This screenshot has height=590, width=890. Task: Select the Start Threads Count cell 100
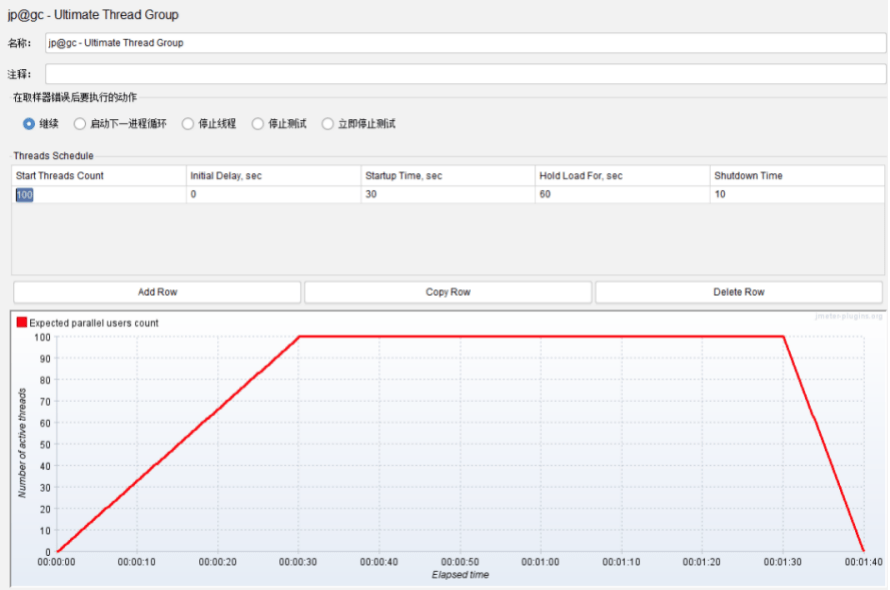pyautogui.click(x=99, y=194)
